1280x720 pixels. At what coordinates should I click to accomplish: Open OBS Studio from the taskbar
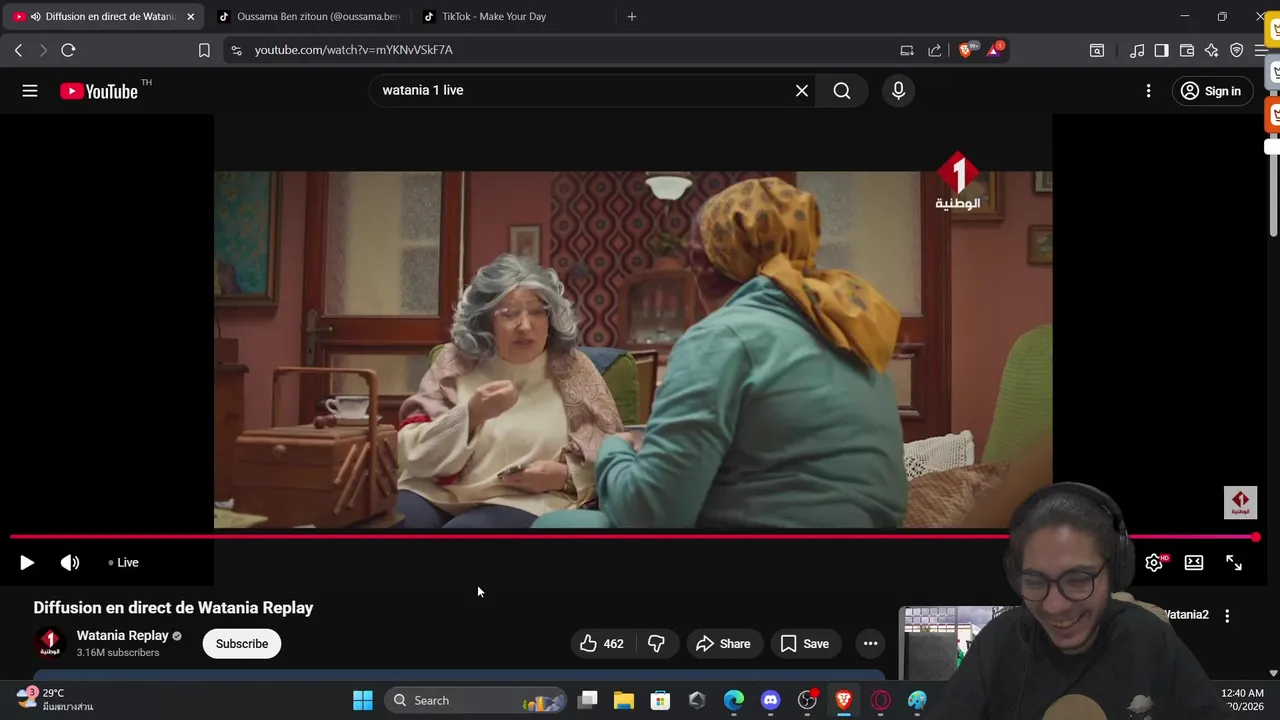tap(807, 700)
